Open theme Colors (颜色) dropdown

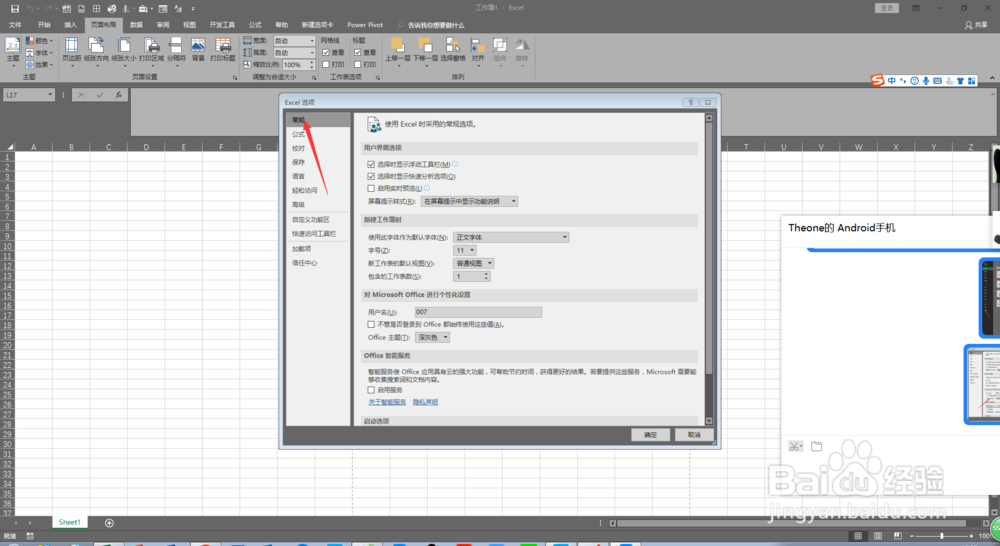click(40, 41)
